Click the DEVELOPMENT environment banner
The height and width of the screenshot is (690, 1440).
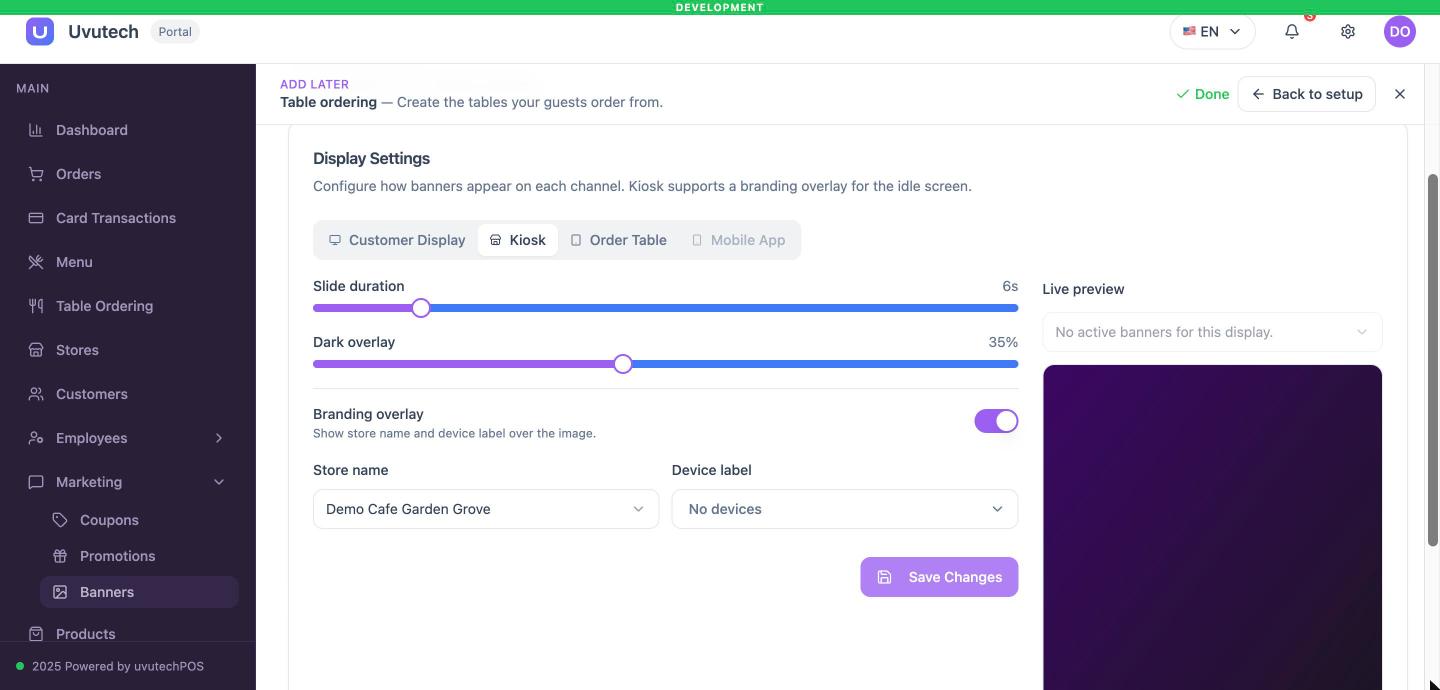(x=720, y=7)
